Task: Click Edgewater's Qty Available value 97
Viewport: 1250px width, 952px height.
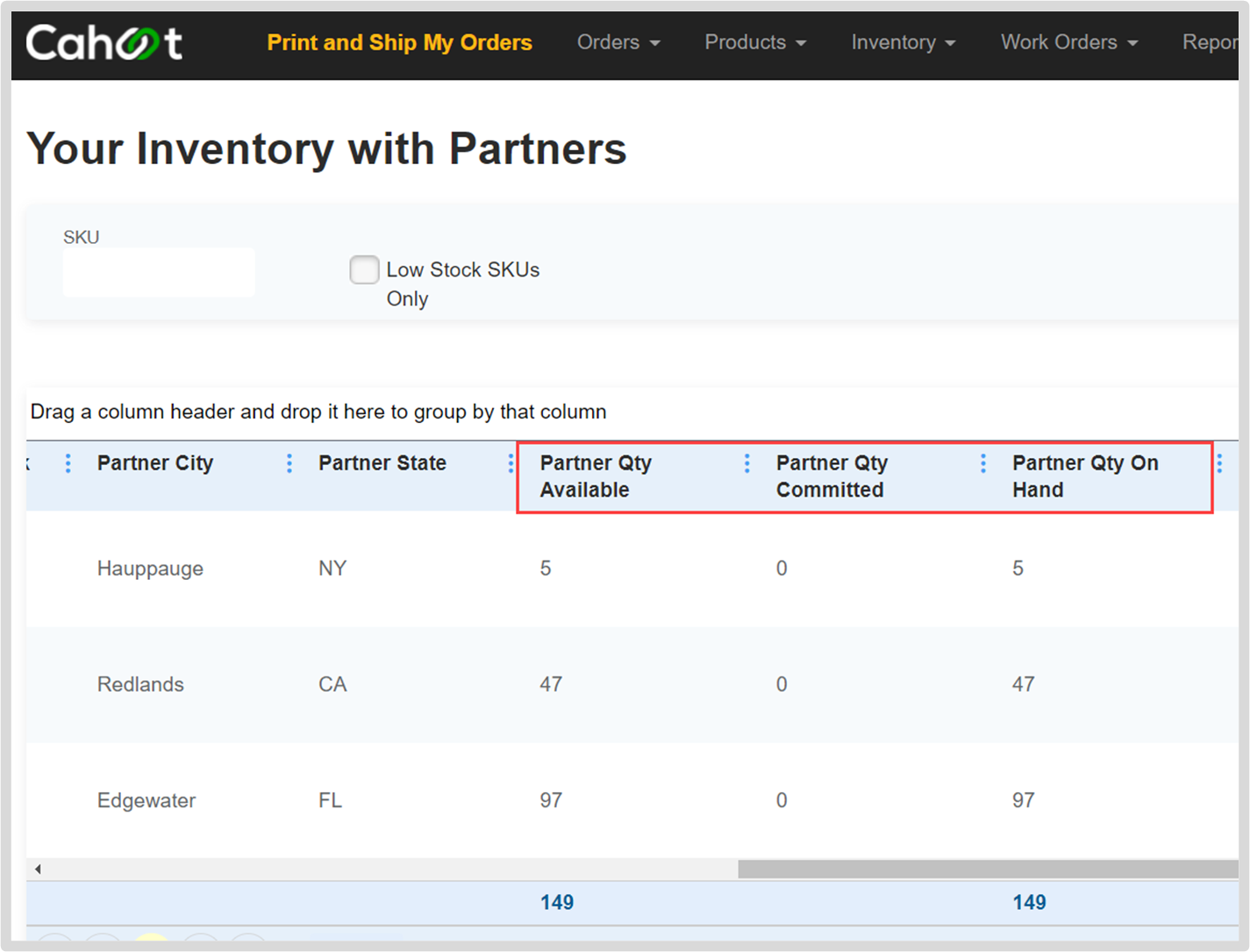Action: (x=551, y=800)
